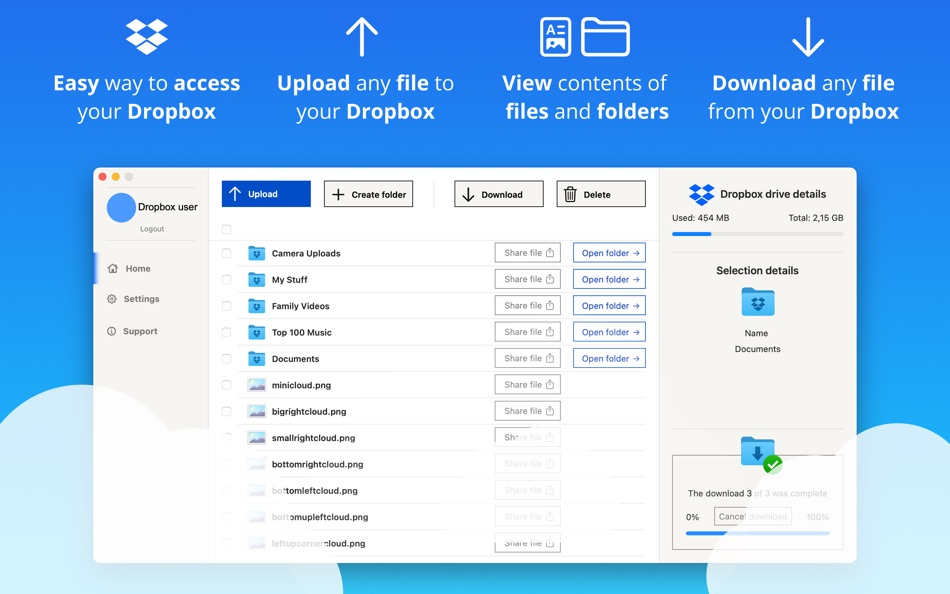Click the Support info icon
Screen dimensions: 950x594
tap(111, 332)
